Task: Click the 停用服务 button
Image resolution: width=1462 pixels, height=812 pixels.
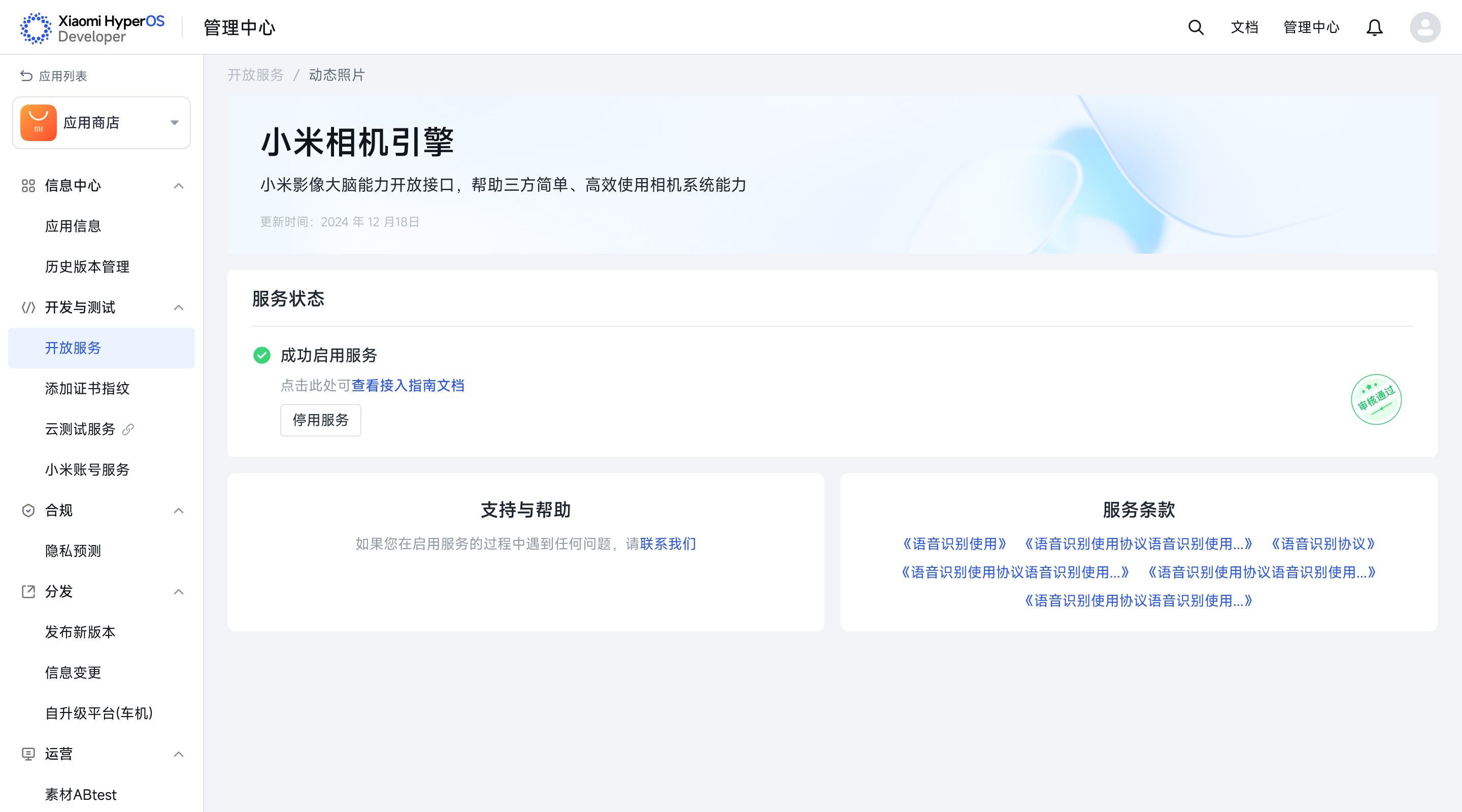Action: 321,420
